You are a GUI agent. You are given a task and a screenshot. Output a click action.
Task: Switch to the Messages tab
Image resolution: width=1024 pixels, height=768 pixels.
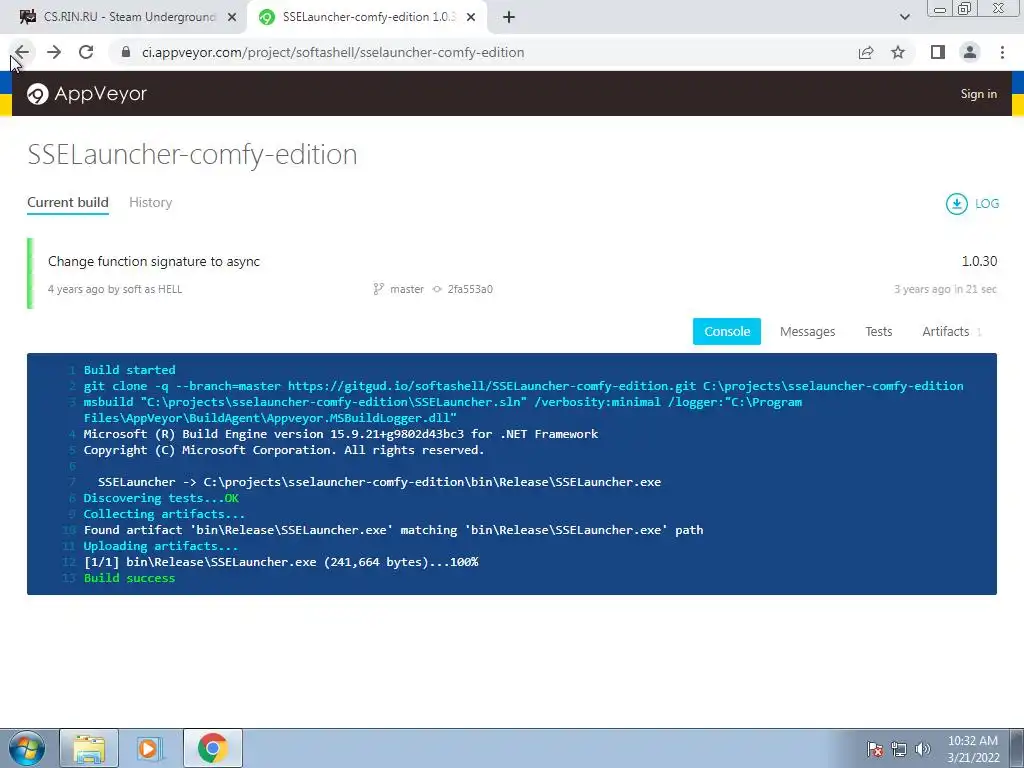coord(807,332)
